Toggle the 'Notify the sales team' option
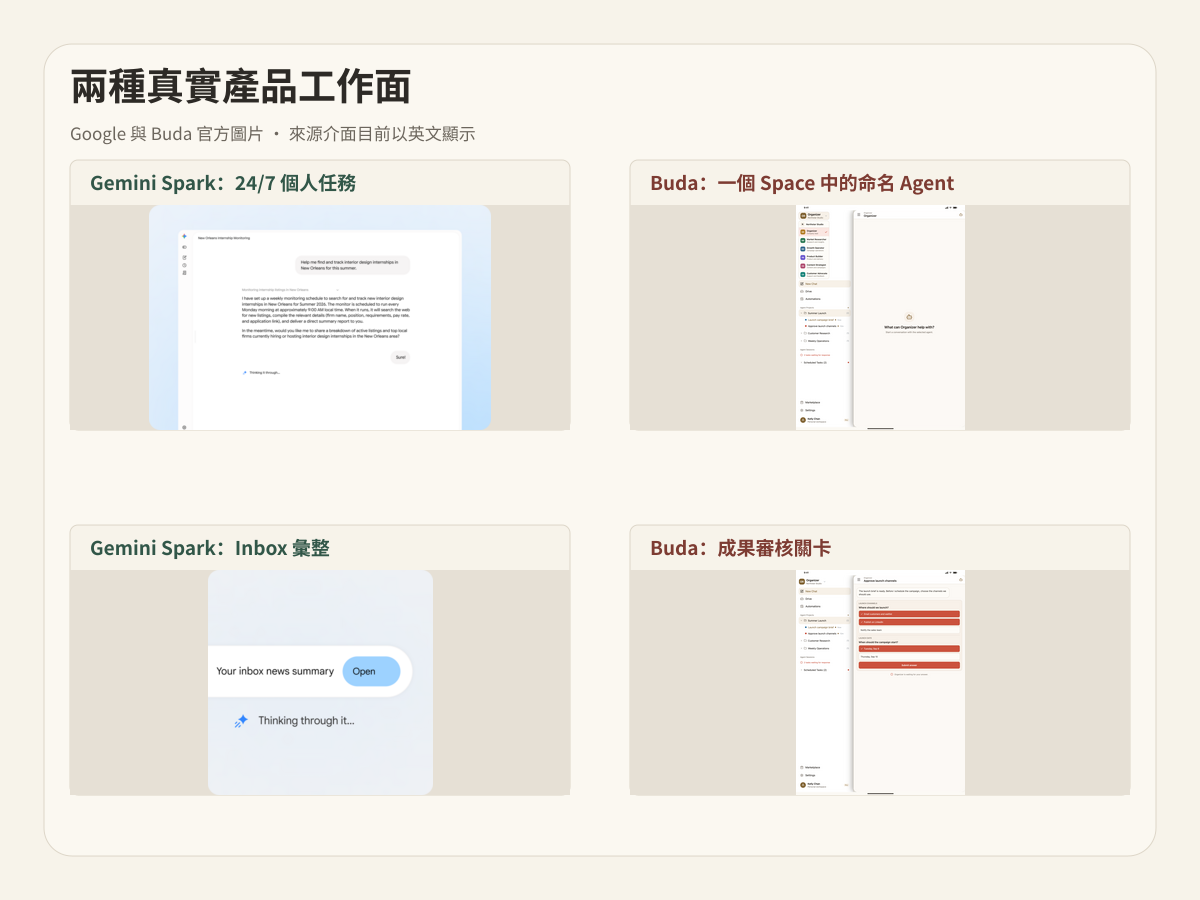The height and width of the screenshot is (900, 1200). pyautogui.click(x=909, y=630)
